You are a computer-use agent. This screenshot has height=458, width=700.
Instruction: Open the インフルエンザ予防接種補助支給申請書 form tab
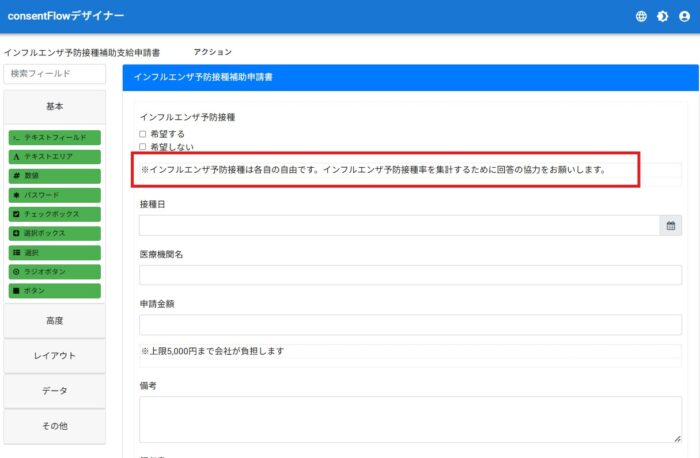[x=82, y=53]
